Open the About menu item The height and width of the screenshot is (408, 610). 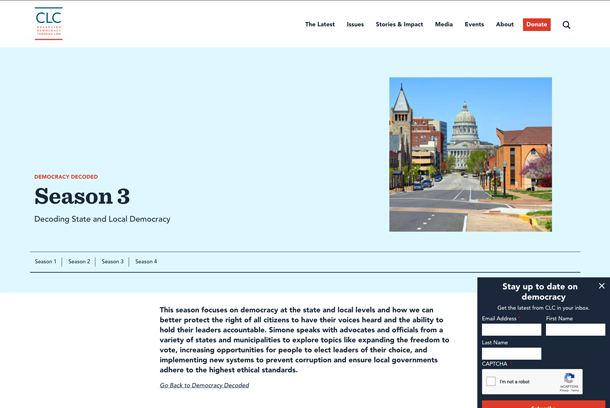coord(505,24)
